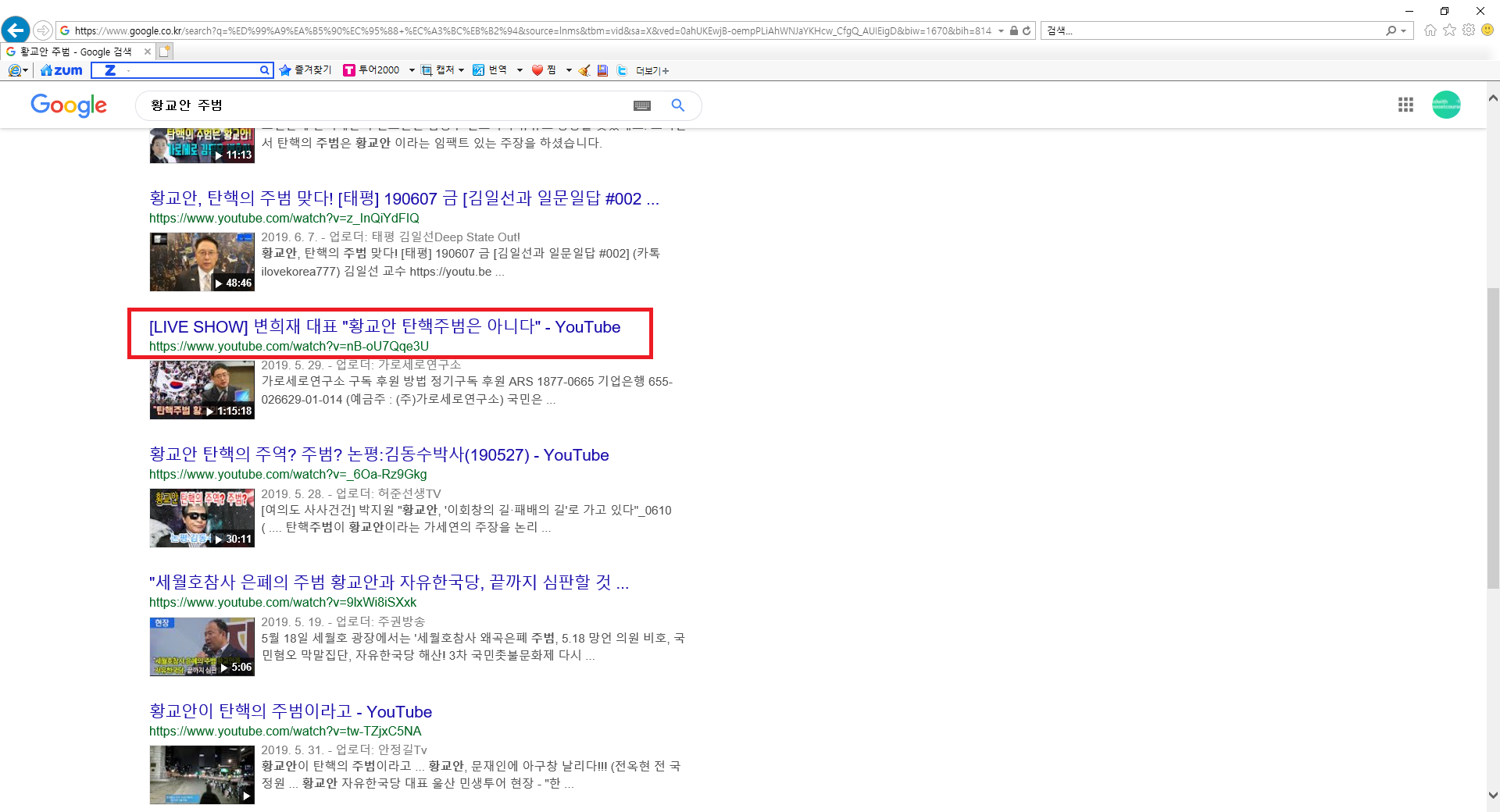Expand the dropdown arrow next to 번역

coord(520,70)
